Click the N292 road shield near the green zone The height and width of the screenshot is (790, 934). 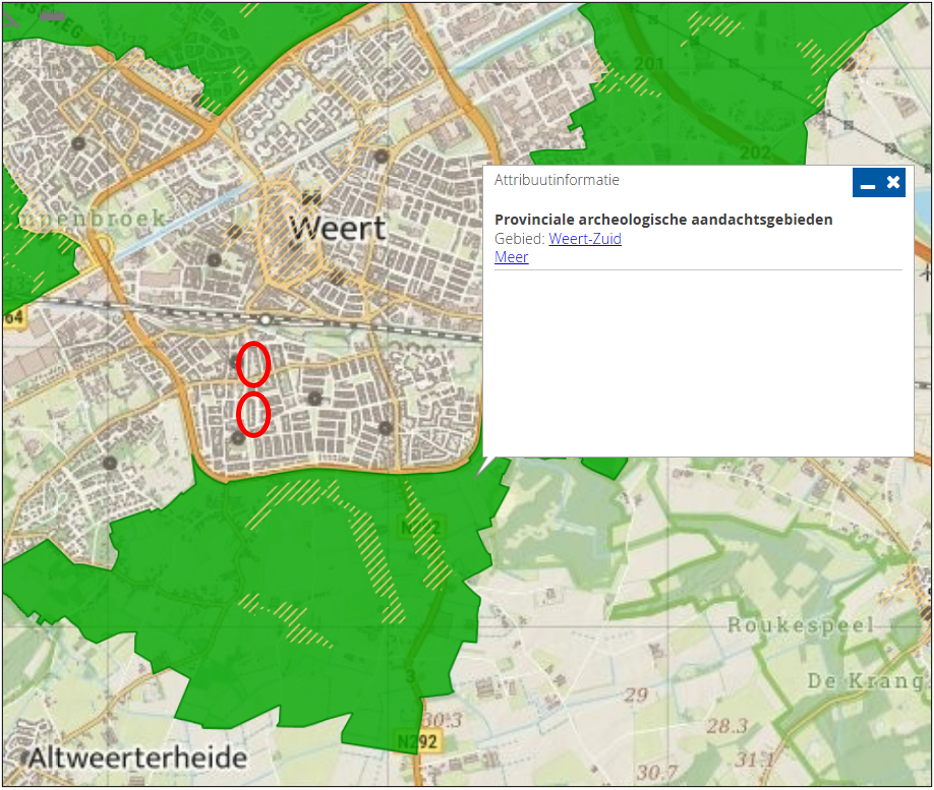[421, 524]
